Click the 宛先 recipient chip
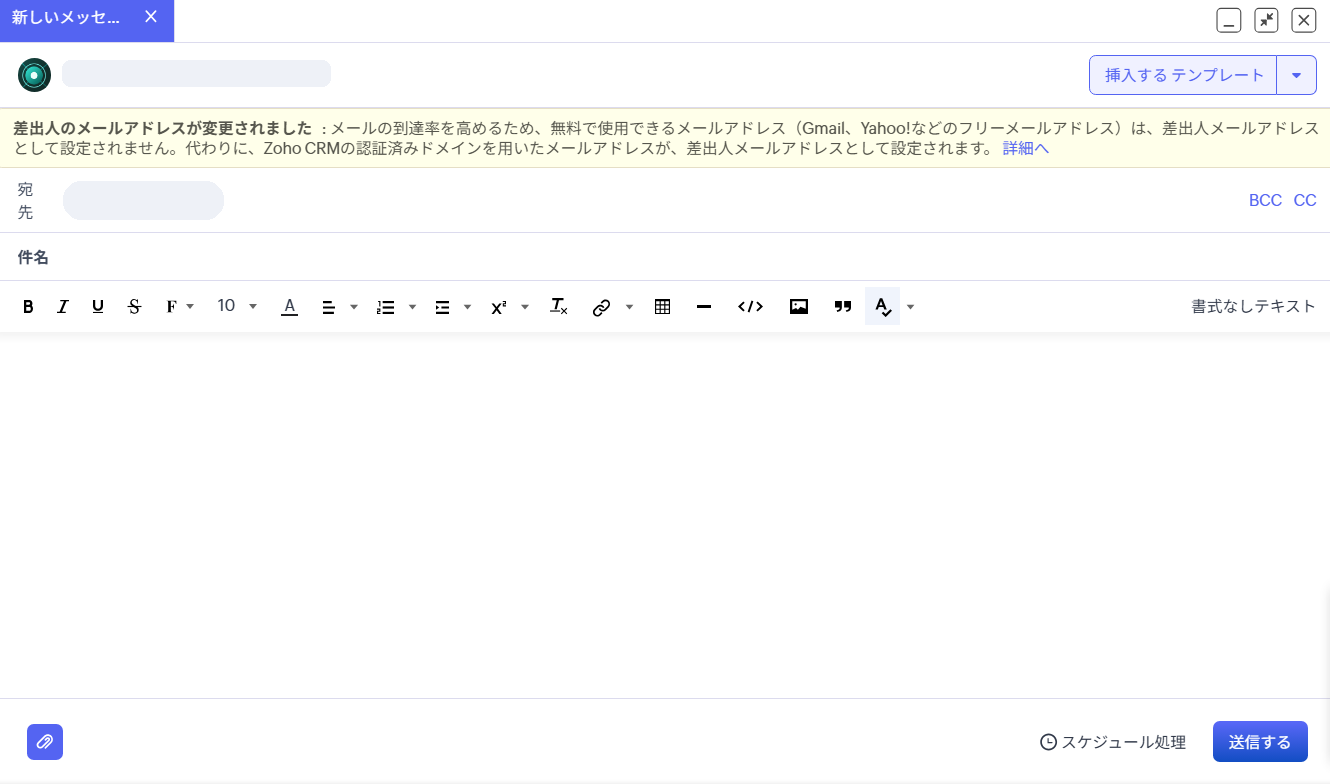This screenshot has height=784, width=1330. (143, 200)
